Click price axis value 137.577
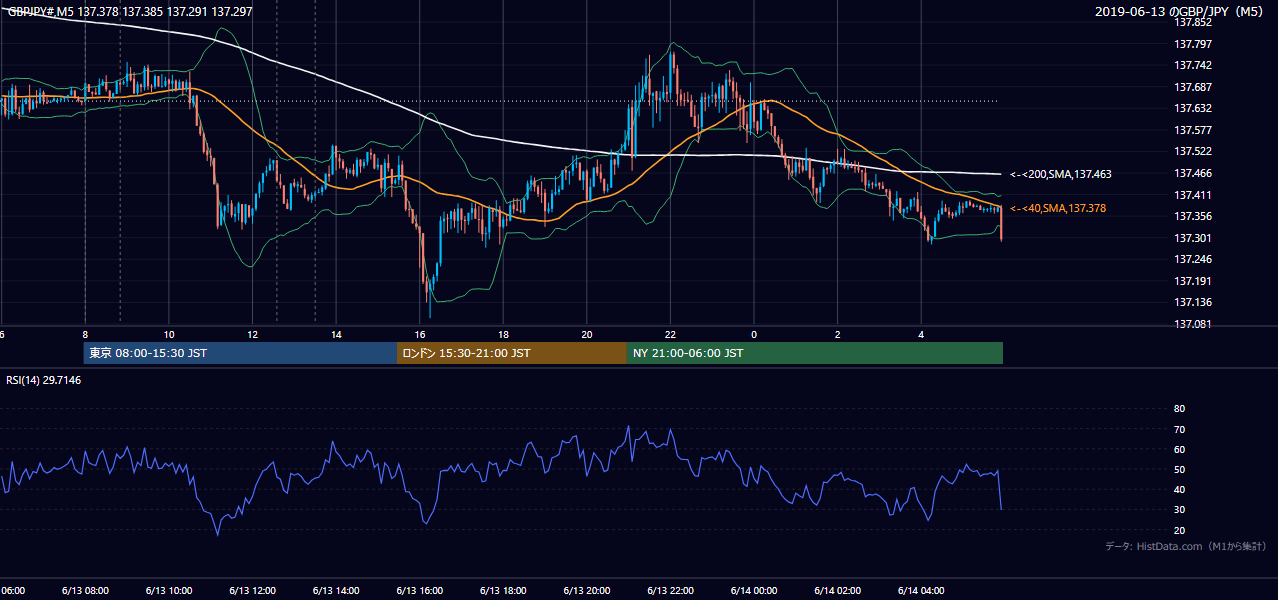1278x600 pixels. (x=1192, y=130)
